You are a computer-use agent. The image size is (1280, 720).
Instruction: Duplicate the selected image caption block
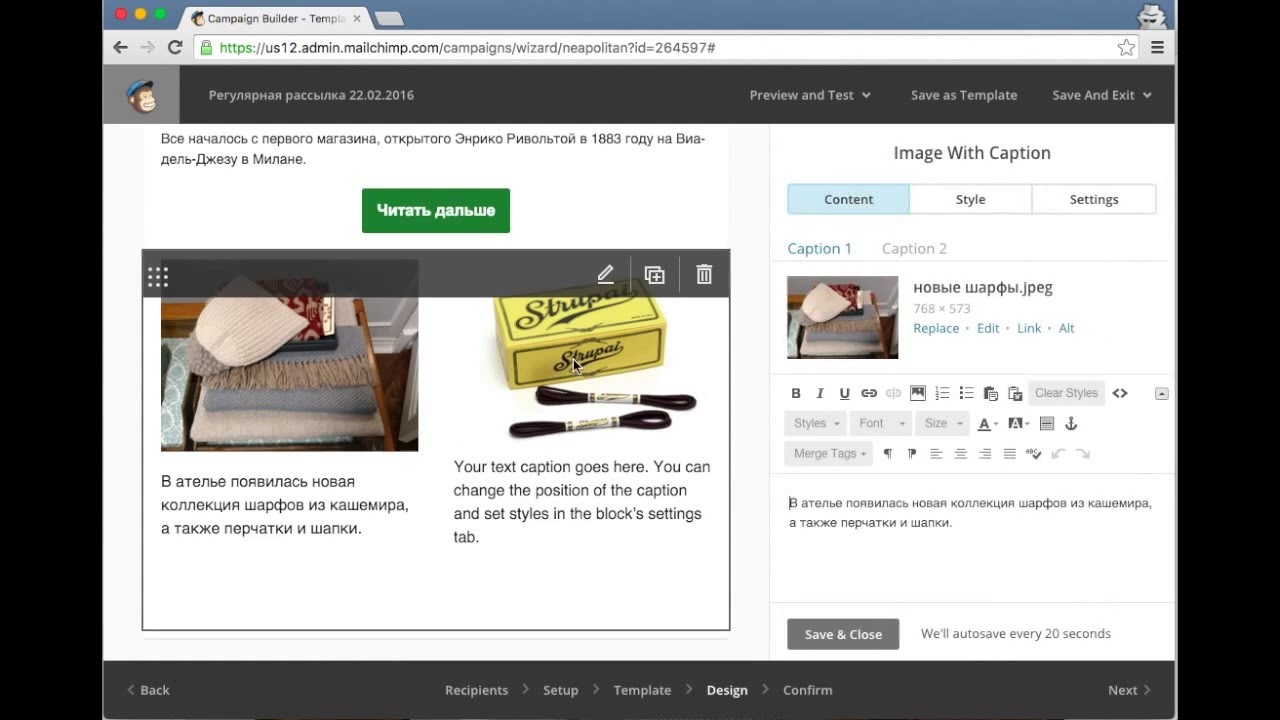click(655, 275)
